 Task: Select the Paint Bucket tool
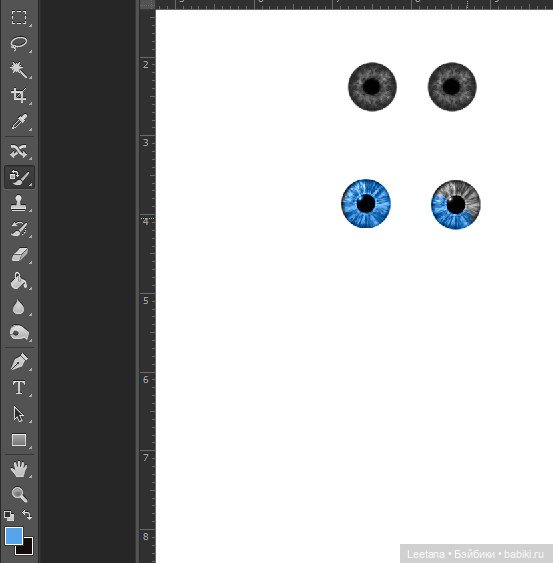(x=19, y=281)
